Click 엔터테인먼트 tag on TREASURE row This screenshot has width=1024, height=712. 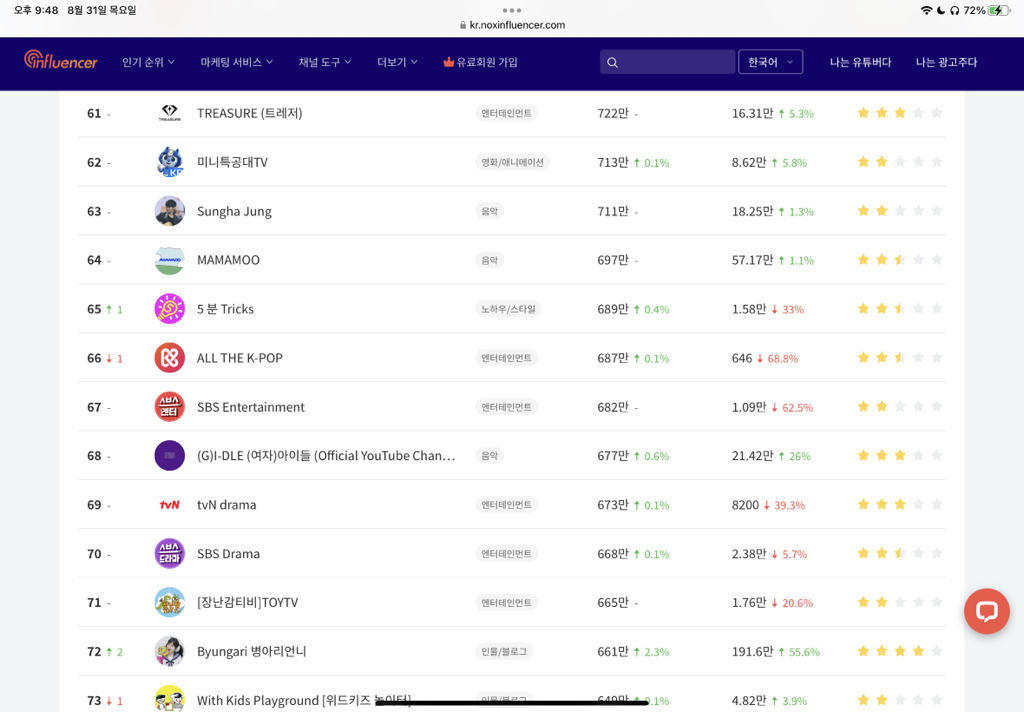pos(506,113)
